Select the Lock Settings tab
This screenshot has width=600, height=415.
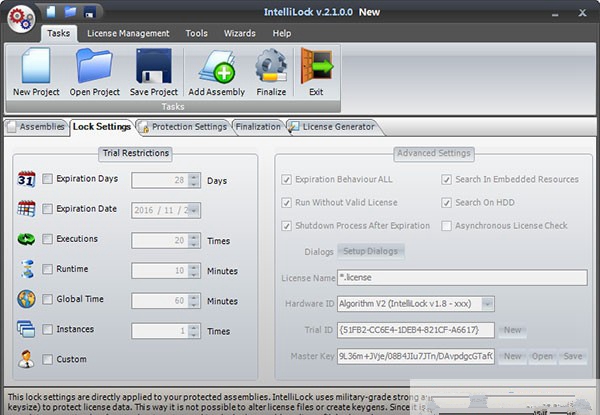(102, 127)
